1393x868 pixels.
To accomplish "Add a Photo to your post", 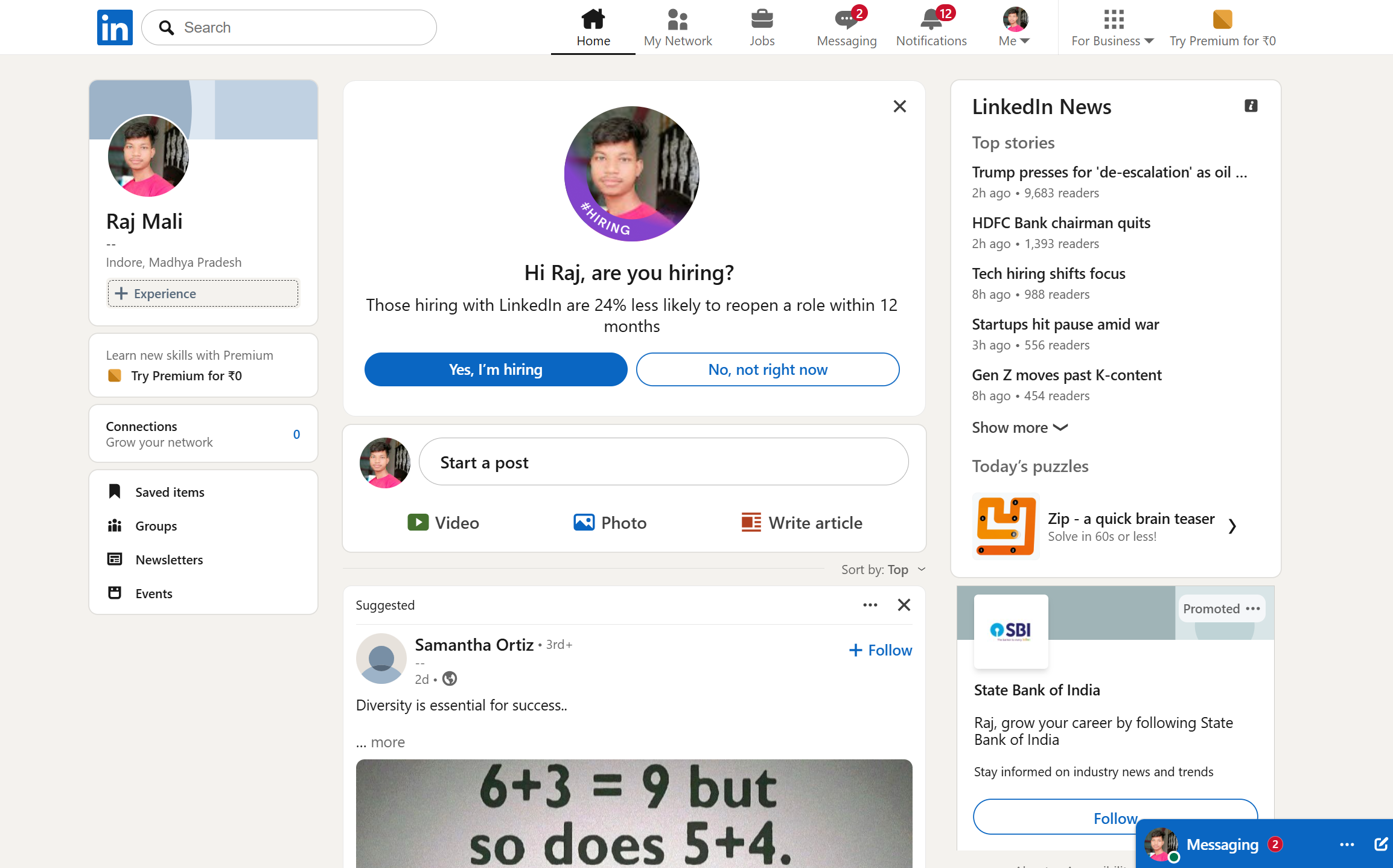I will (x=610, y=522).
